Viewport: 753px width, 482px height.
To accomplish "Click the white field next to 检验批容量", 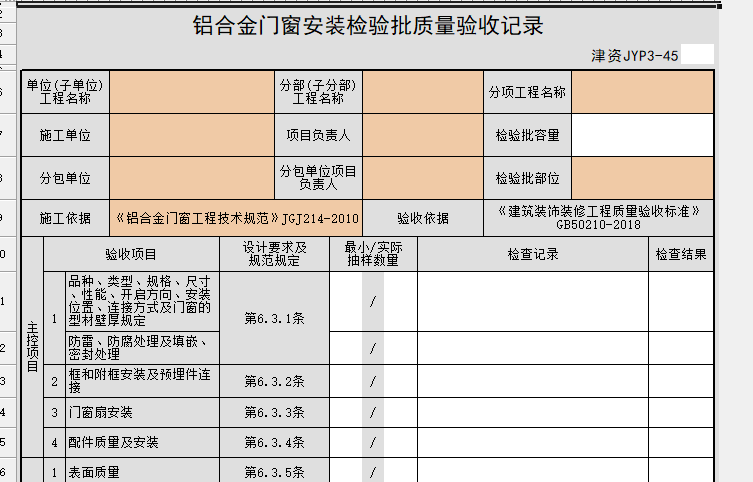I will pyautogui.click(x=642, y=135).
